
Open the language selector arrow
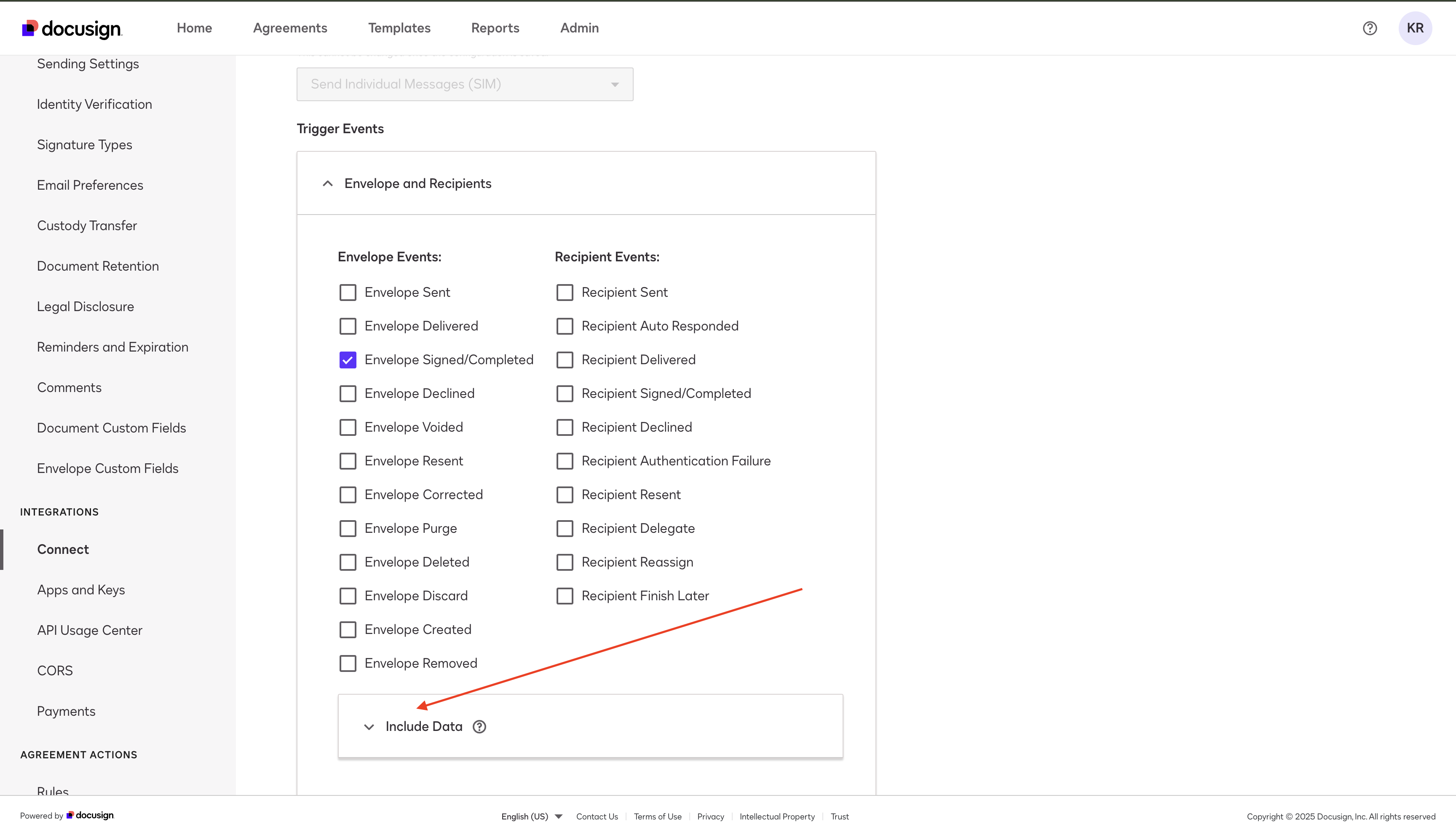(558, 816)
